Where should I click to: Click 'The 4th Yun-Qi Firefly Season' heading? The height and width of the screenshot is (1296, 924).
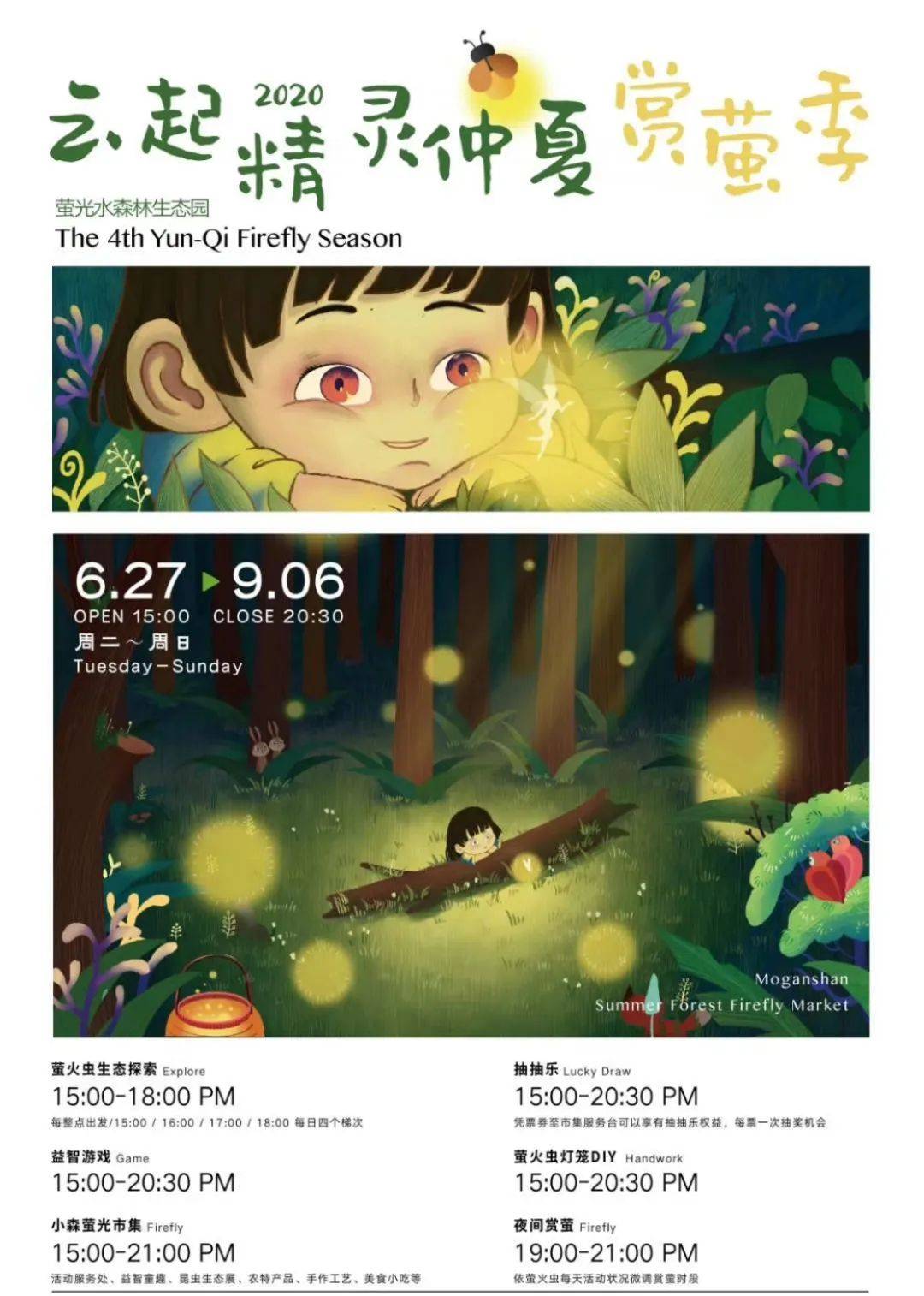tap(228, 237)
